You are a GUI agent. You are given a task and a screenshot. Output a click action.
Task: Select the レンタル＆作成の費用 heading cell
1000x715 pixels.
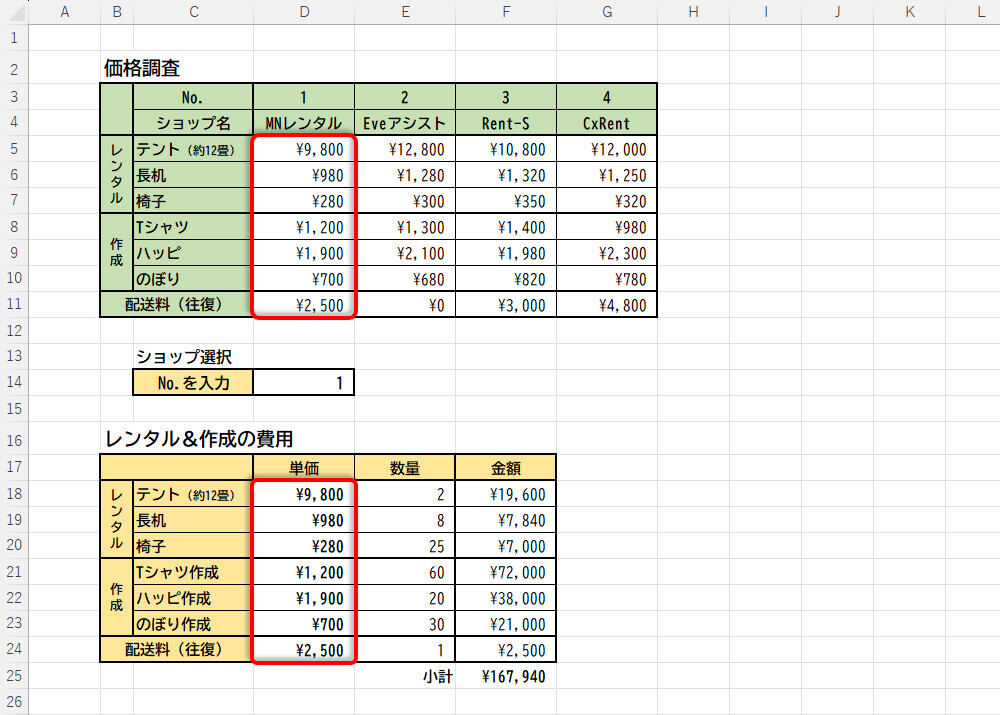pos(198,438)
